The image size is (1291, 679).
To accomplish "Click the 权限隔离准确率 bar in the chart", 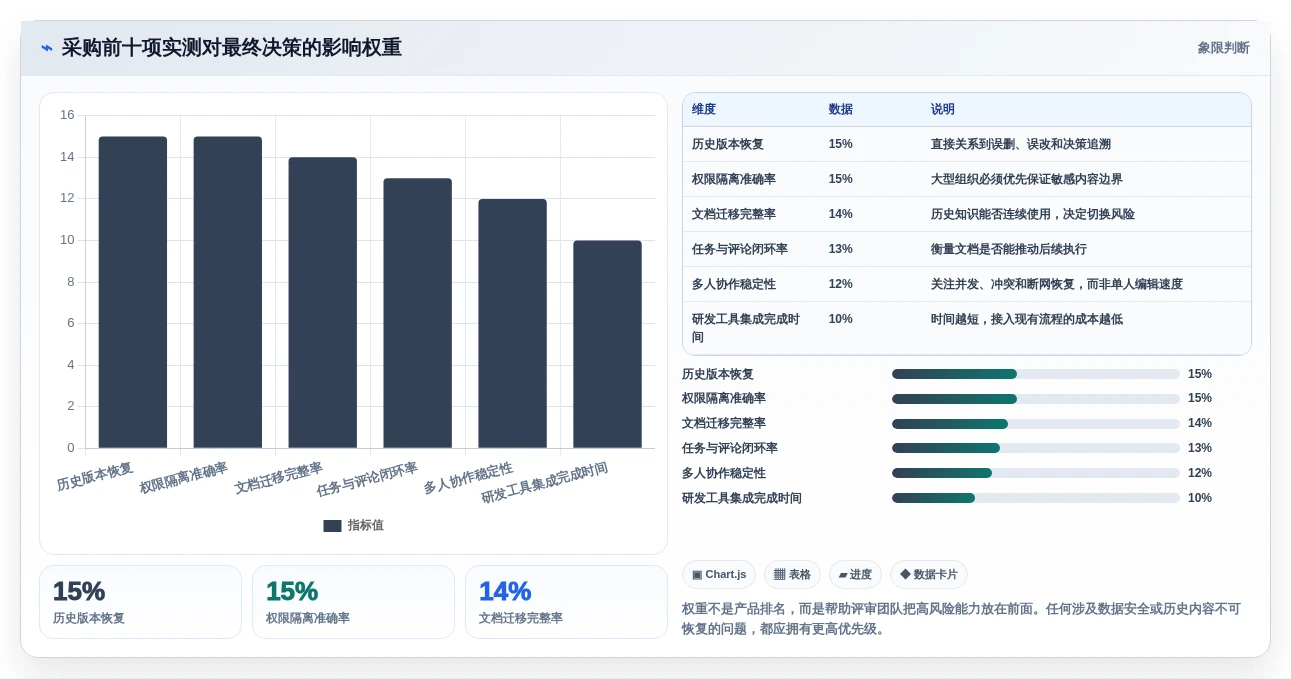I will [x=228, y=292].
